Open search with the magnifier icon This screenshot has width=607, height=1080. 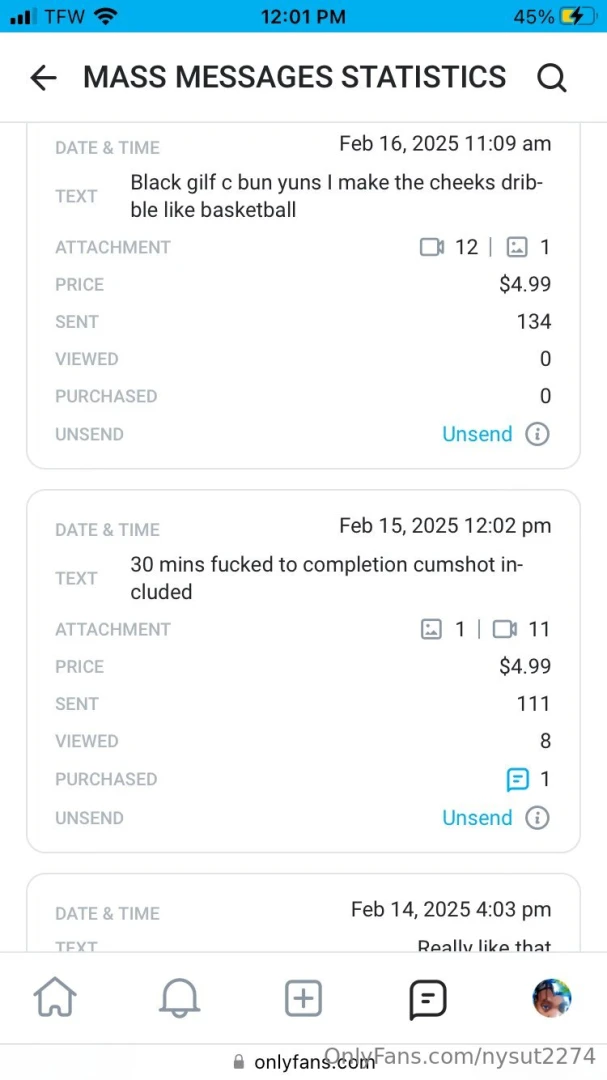(x=552, y=78)
